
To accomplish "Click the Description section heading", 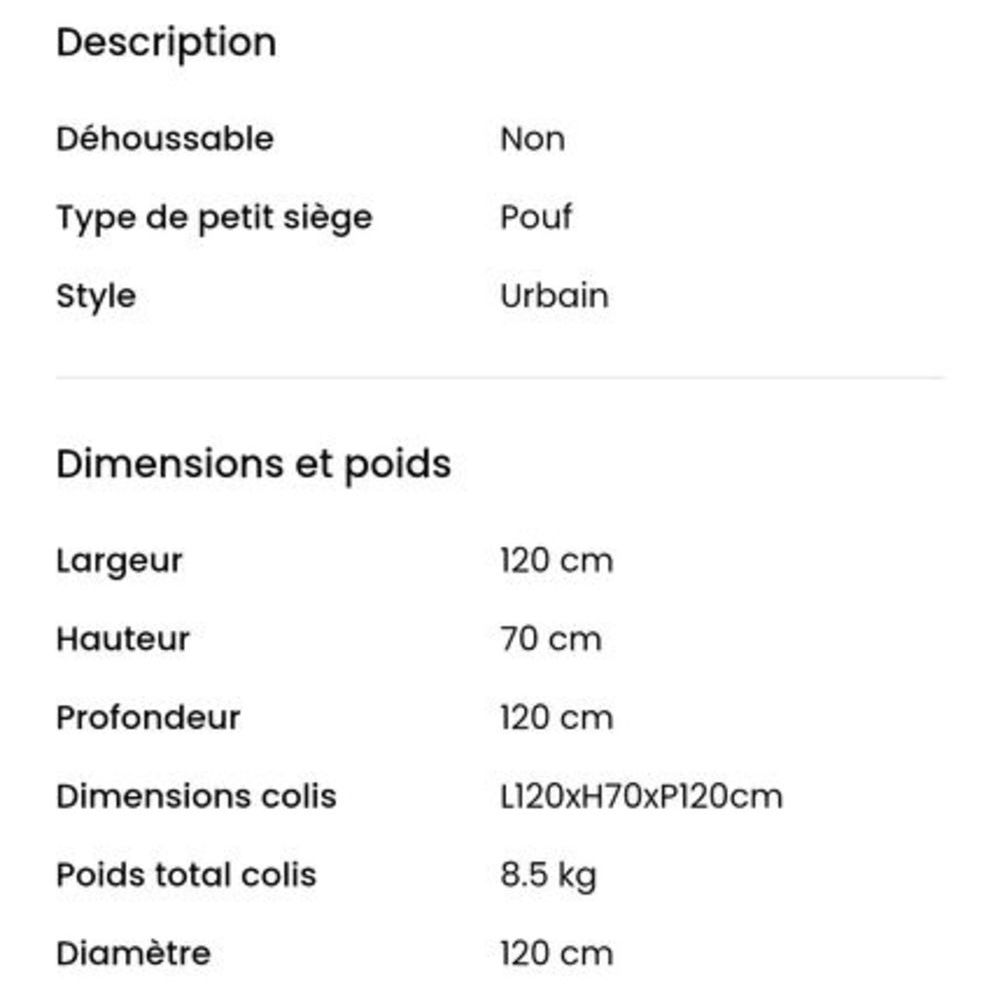I will click(166, 43).
